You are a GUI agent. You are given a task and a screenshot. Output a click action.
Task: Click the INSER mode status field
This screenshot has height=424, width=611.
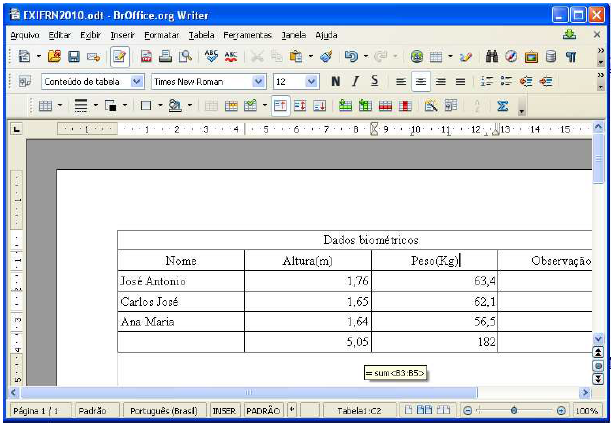coord(222,410)
